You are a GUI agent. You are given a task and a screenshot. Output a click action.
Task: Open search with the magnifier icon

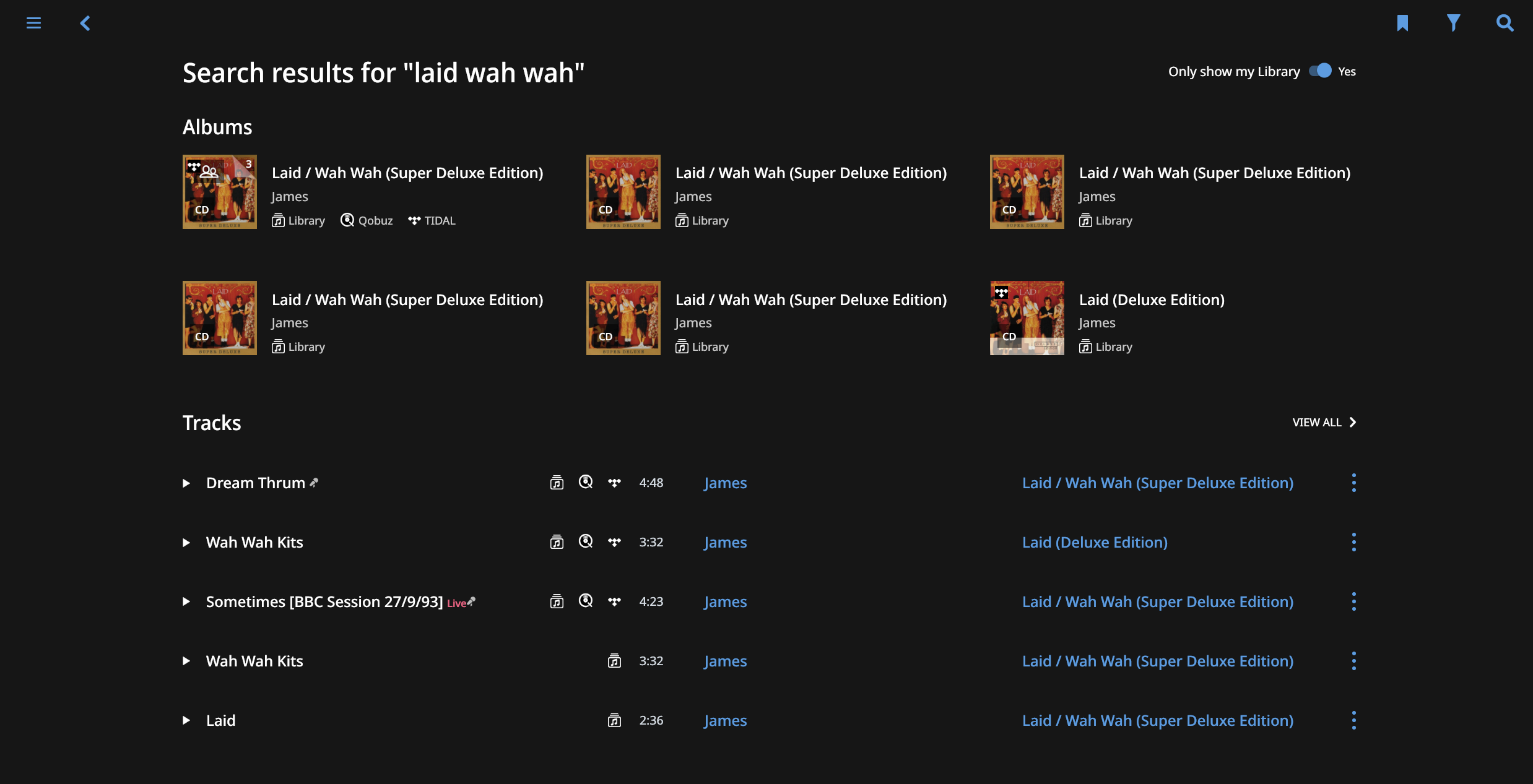coord(1505,23)
